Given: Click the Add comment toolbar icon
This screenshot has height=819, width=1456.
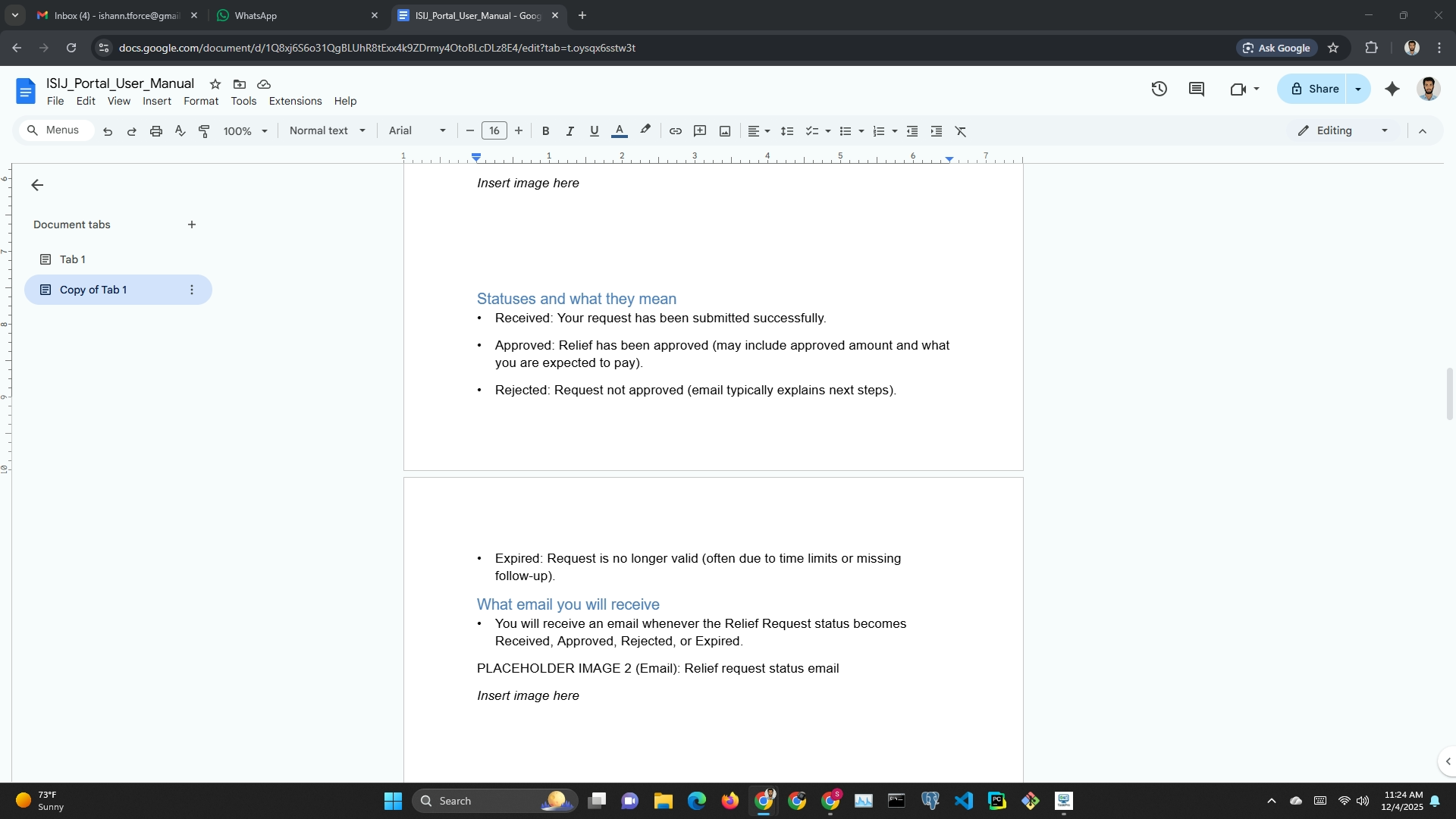Looking at the screenshot, I should point(700,131).
